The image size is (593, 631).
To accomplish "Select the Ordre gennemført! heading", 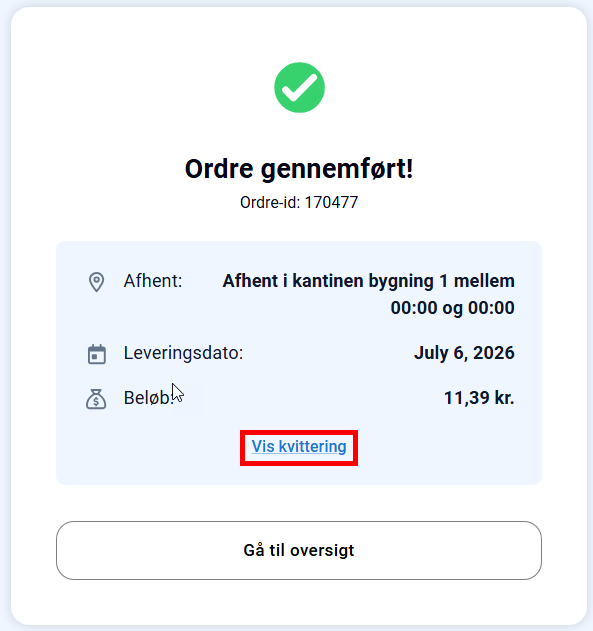I will [299, 169].
